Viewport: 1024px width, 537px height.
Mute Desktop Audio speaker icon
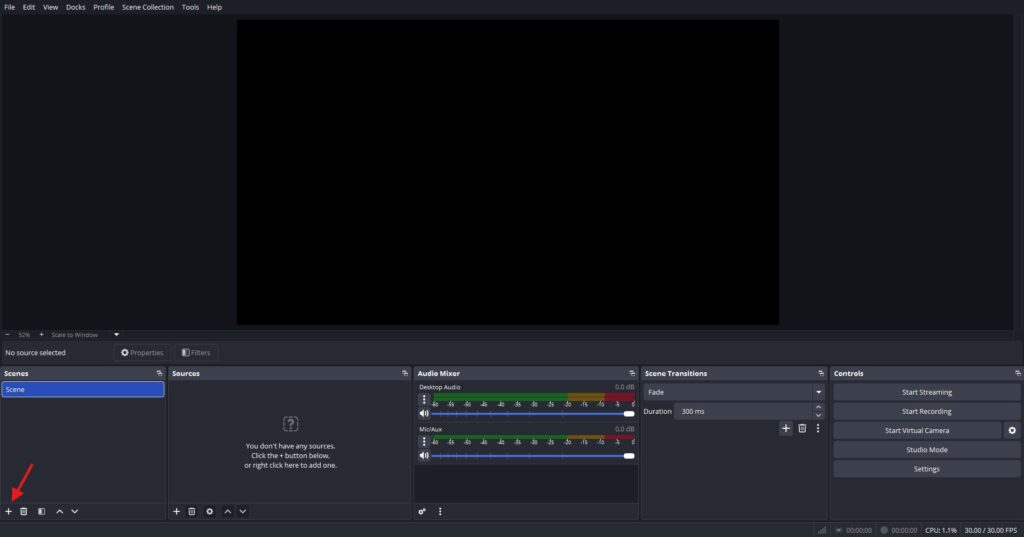click(x=424, y=413)
